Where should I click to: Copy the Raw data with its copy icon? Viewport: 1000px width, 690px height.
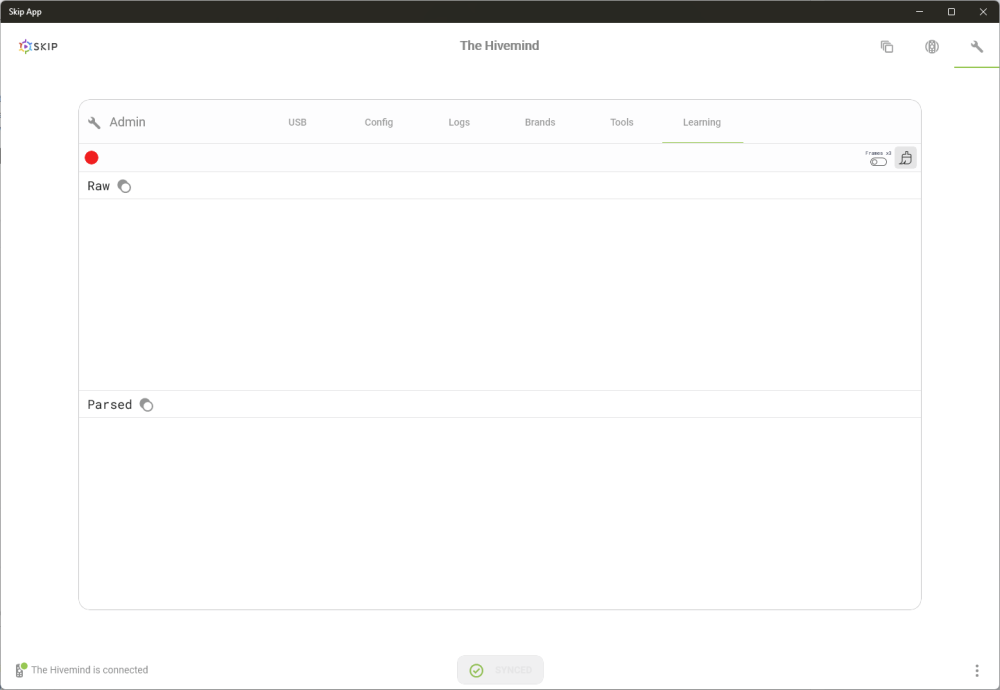click(x=124, y=186)
